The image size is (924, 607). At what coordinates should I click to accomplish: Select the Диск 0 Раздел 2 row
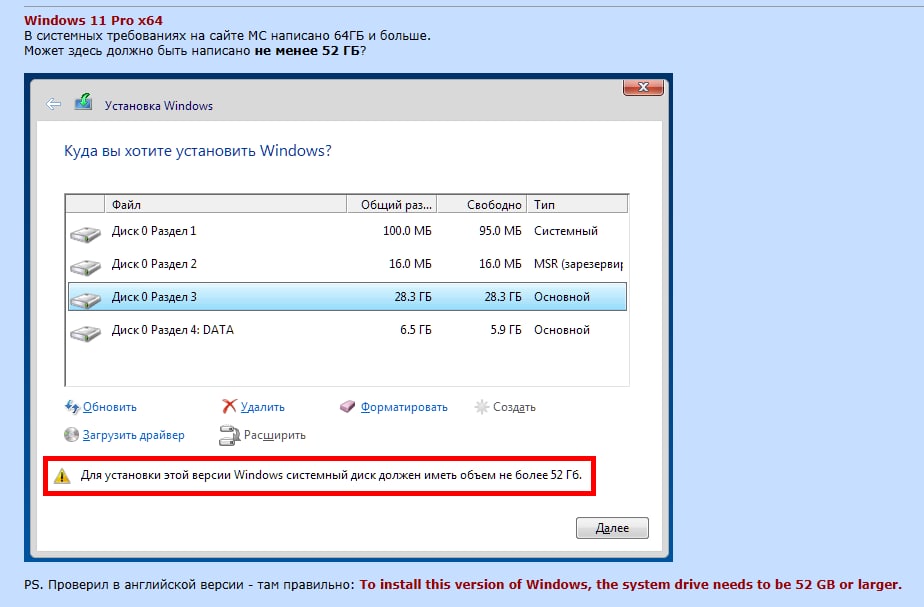pos(347,264)
